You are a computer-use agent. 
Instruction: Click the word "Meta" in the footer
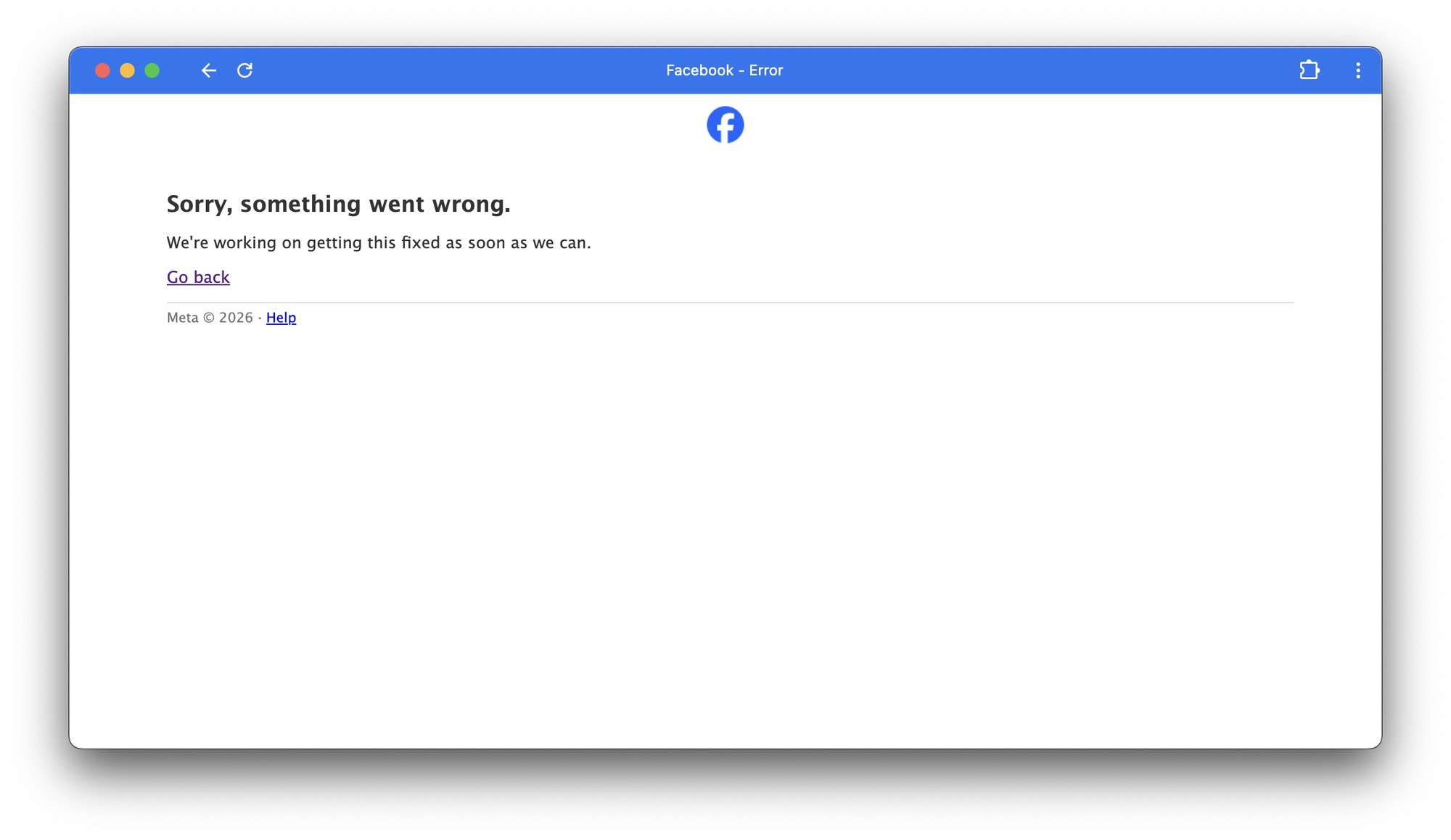click(183, 318)
